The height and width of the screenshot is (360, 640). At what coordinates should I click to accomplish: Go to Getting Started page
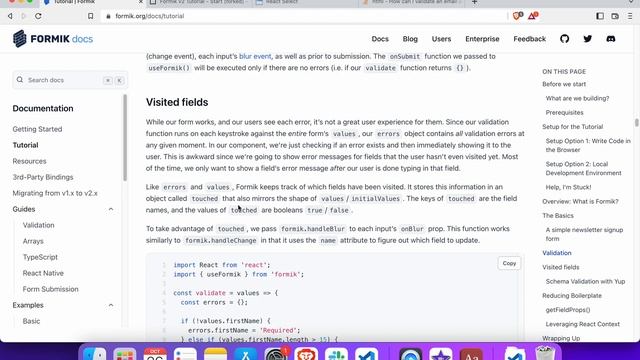tap(37, 129)
